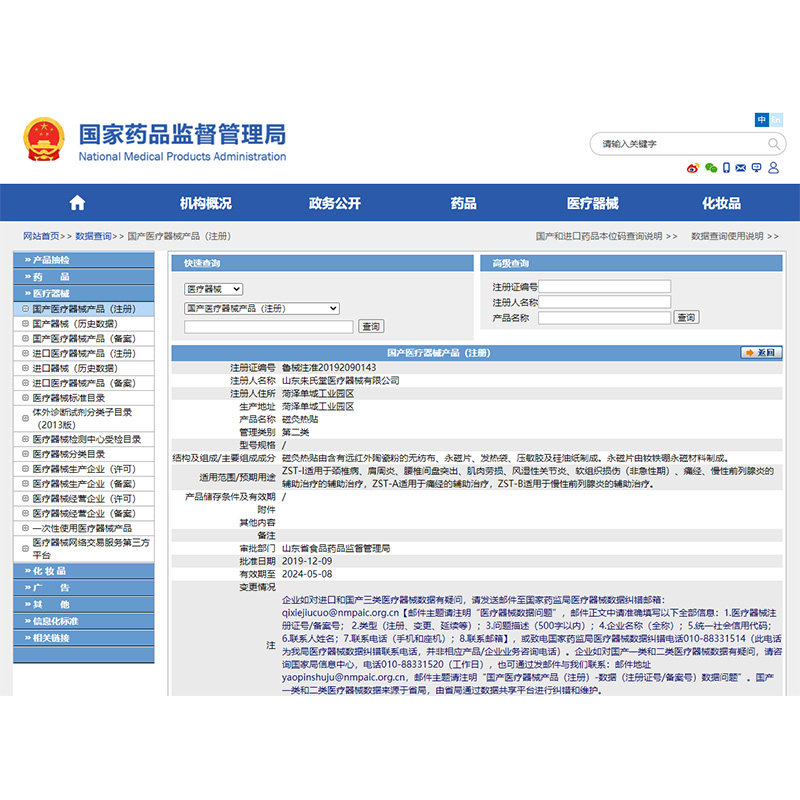Expand 进口医疗器械产品（注册） in the sidebar
Screen dimensions: 800x800
pos(84,354)
